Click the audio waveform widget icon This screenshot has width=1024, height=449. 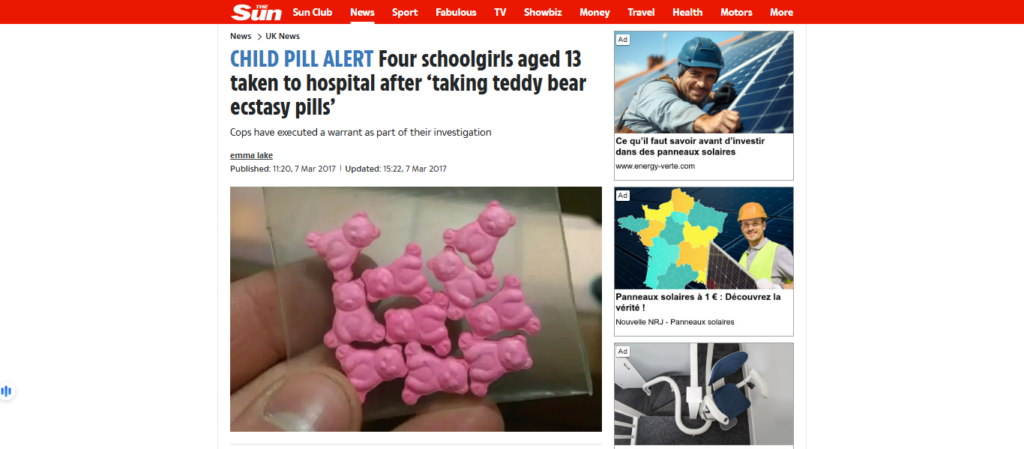click(7, 391)
